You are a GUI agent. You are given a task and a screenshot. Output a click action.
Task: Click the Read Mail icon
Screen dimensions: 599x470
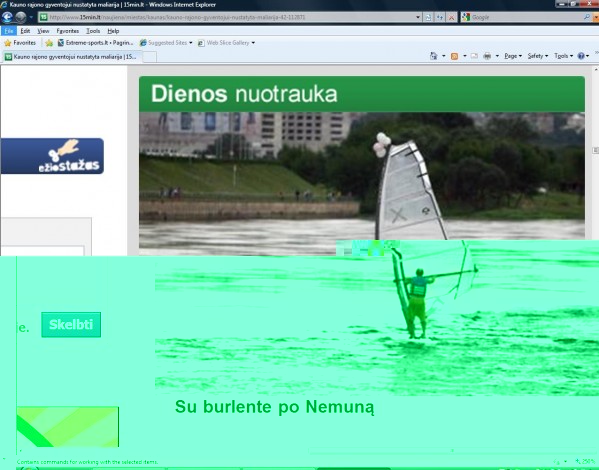point(474,56)
